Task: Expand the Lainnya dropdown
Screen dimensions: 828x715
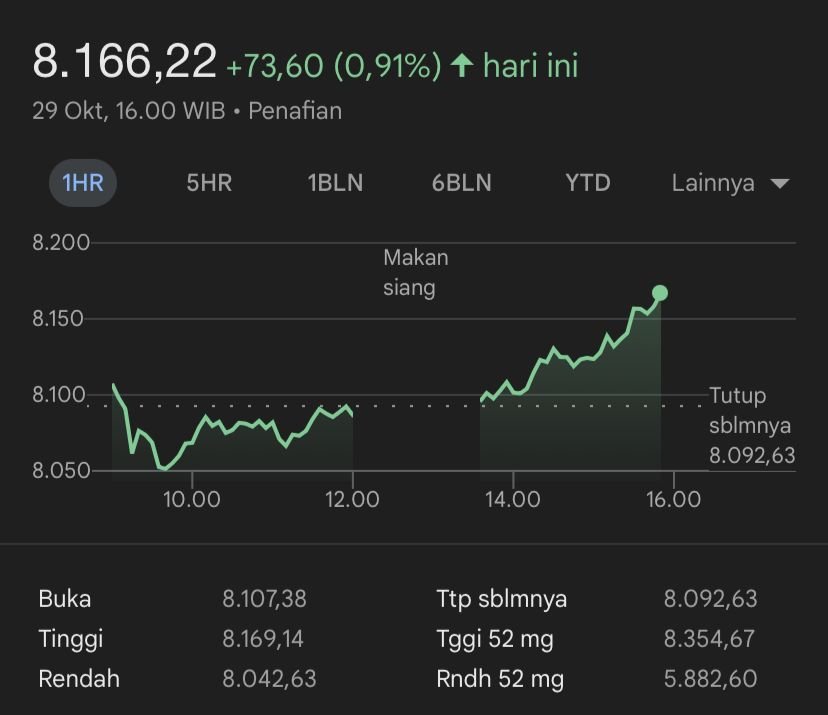Action: click(x=713, y=183)
